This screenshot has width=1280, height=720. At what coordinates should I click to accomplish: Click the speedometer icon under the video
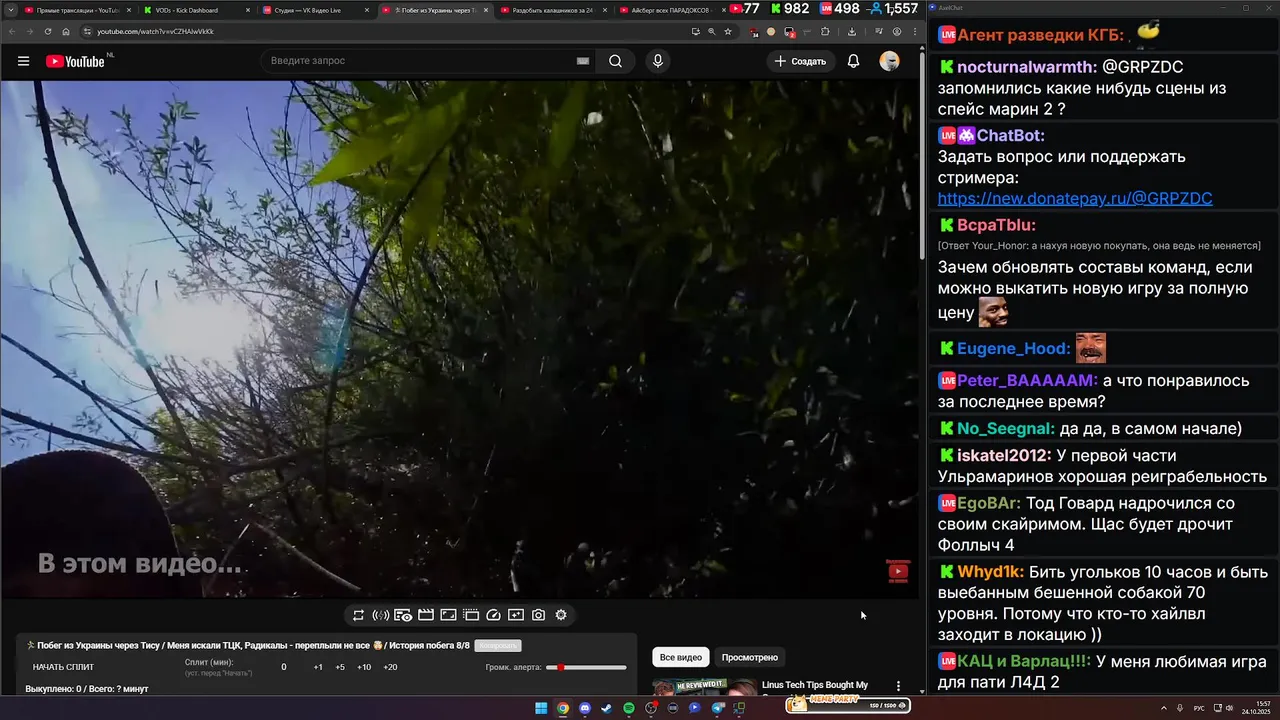[493, 615]
